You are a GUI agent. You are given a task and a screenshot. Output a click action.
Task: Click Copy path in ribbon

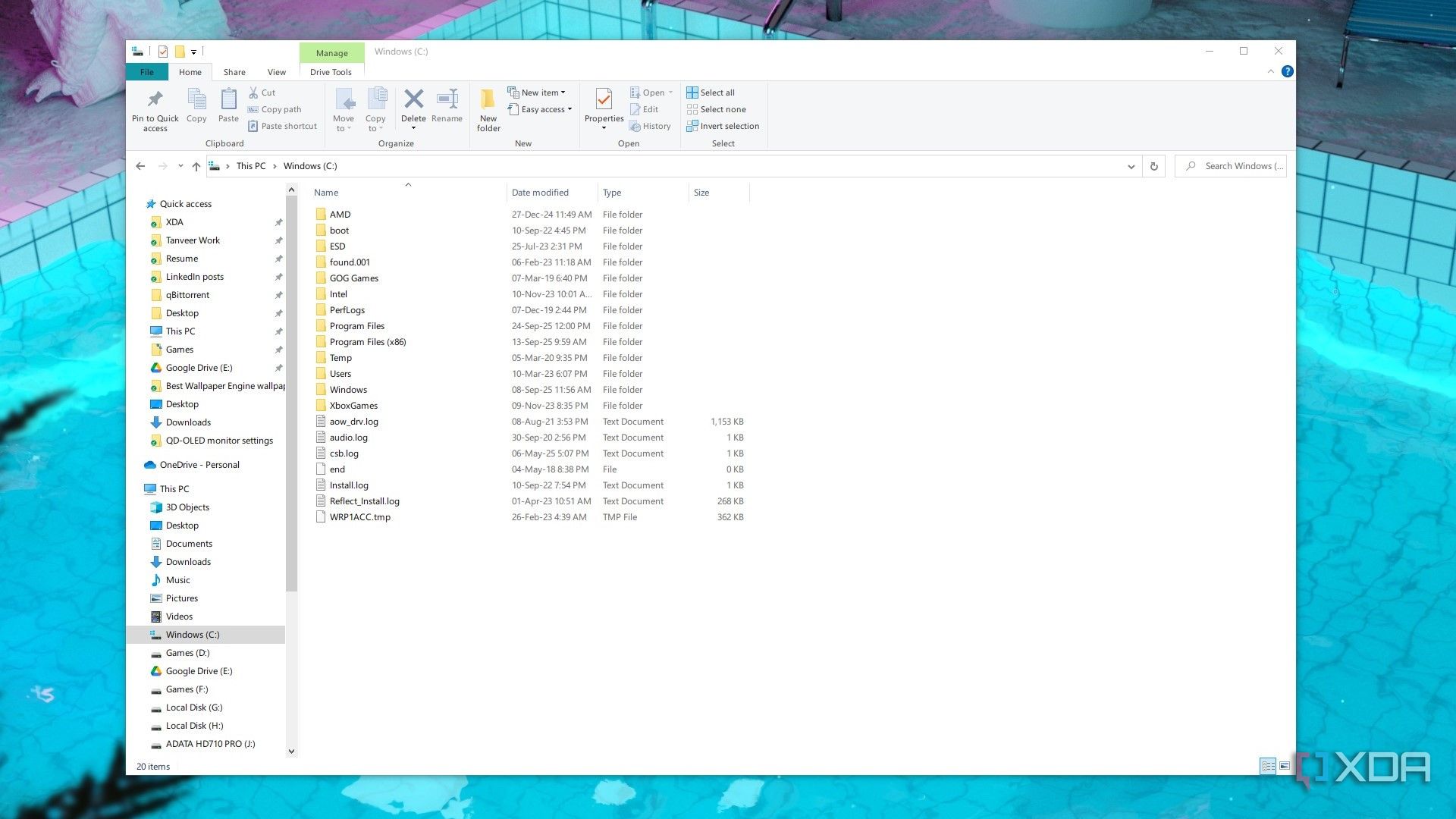click(x=275, y=109)
